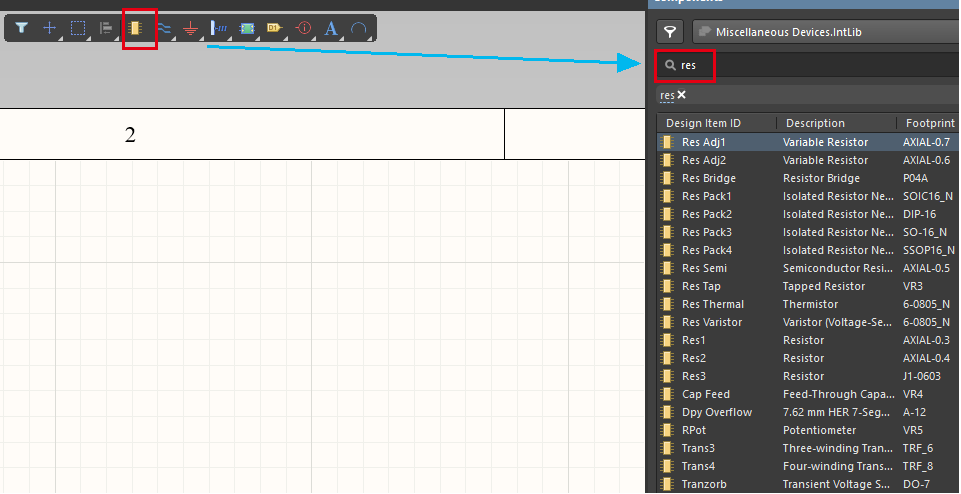Click the Thermistor description cell
Viewport: 961px width, 494px height.
810,304
